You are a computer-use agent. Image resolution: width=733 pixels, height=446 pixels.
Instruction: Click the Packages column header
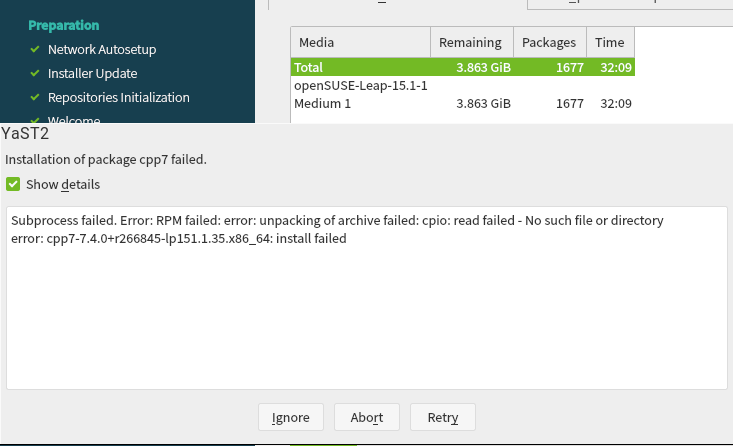549,43
